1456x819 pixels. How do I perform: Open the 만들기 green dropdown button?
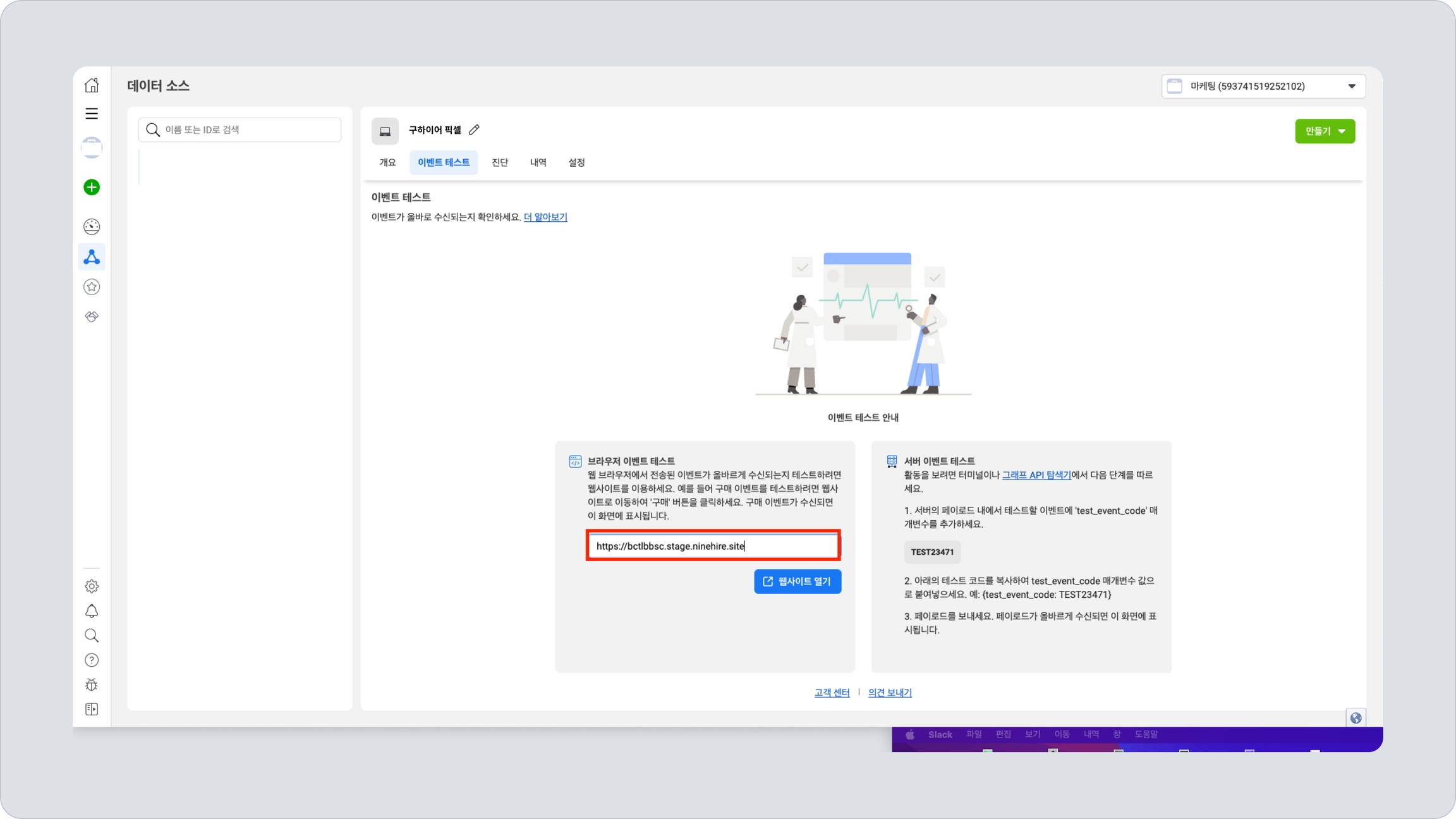[1325, 131]
